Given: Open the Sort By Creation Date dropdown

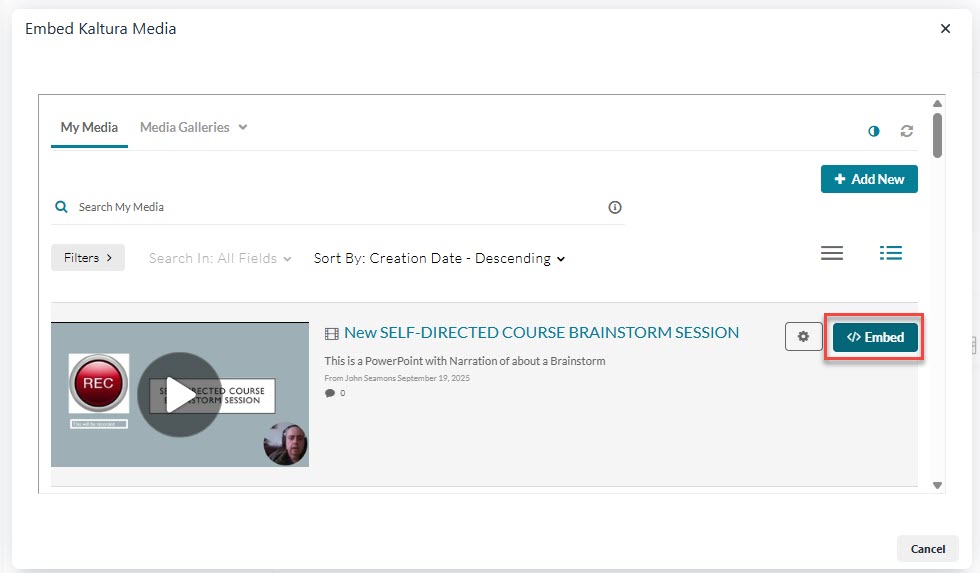Looking at the screenshot, I should click(439, 258).
